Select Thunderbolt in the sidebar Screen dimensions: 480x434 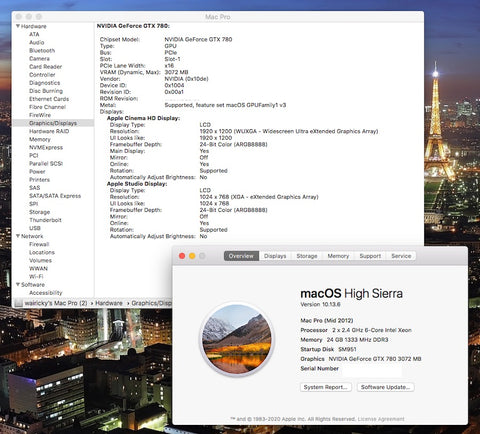[x=45, y=220]
